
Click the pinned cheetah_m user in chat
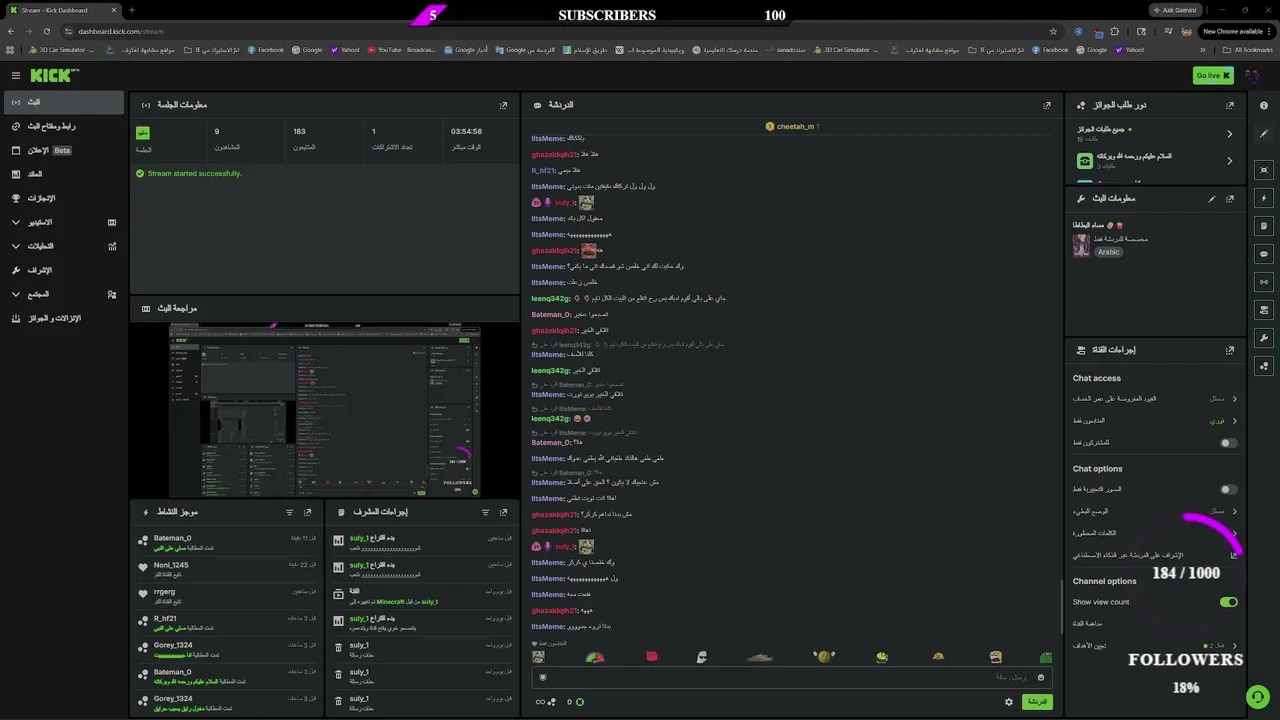coord(792,127)
